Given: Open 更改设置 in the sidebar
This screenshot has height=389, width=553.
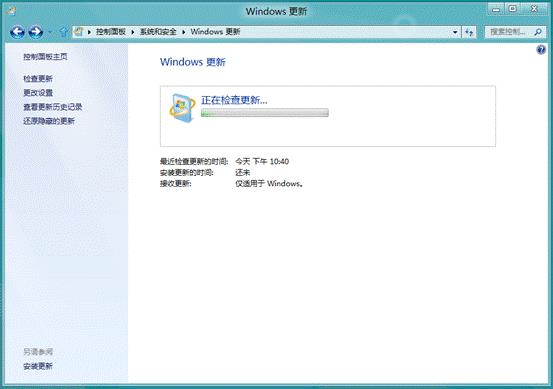Looking at the screenshot, I should point(38,93).
